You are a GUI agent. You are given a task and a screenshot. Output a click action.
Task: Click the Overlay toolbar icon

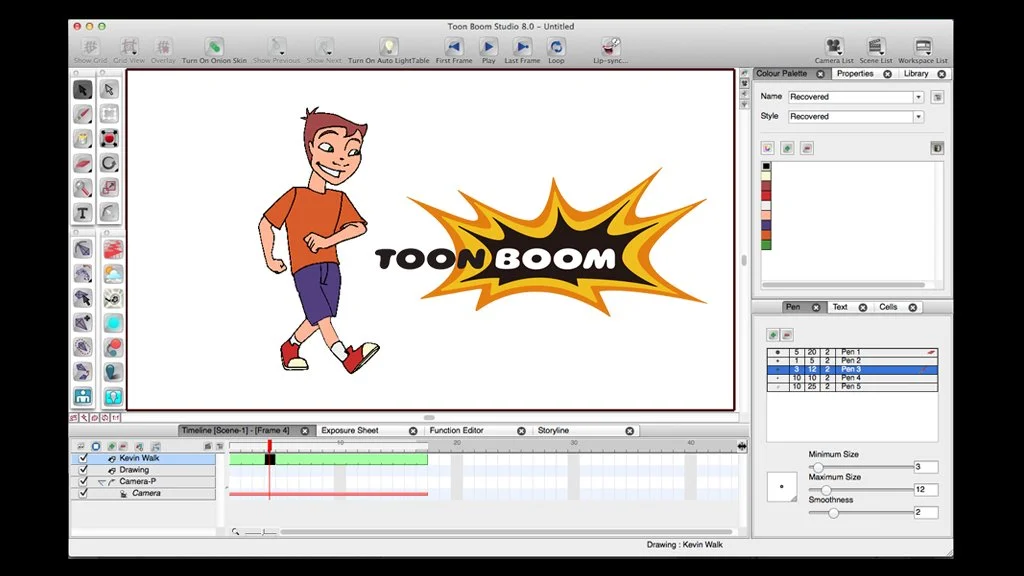[x=163, y=51]
